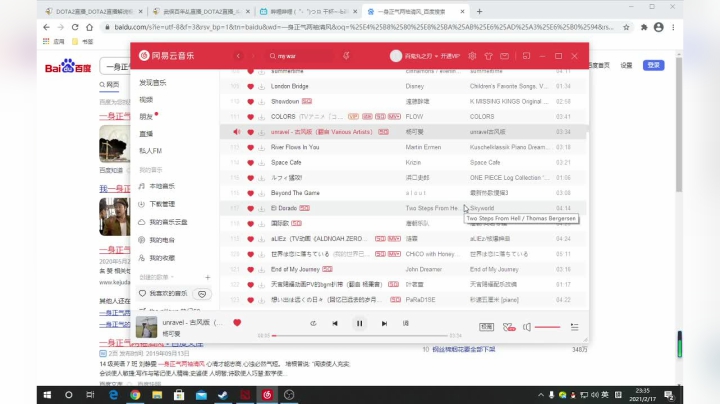
Task: Click the song playback progress bar
Action: (x=360, y=336)
